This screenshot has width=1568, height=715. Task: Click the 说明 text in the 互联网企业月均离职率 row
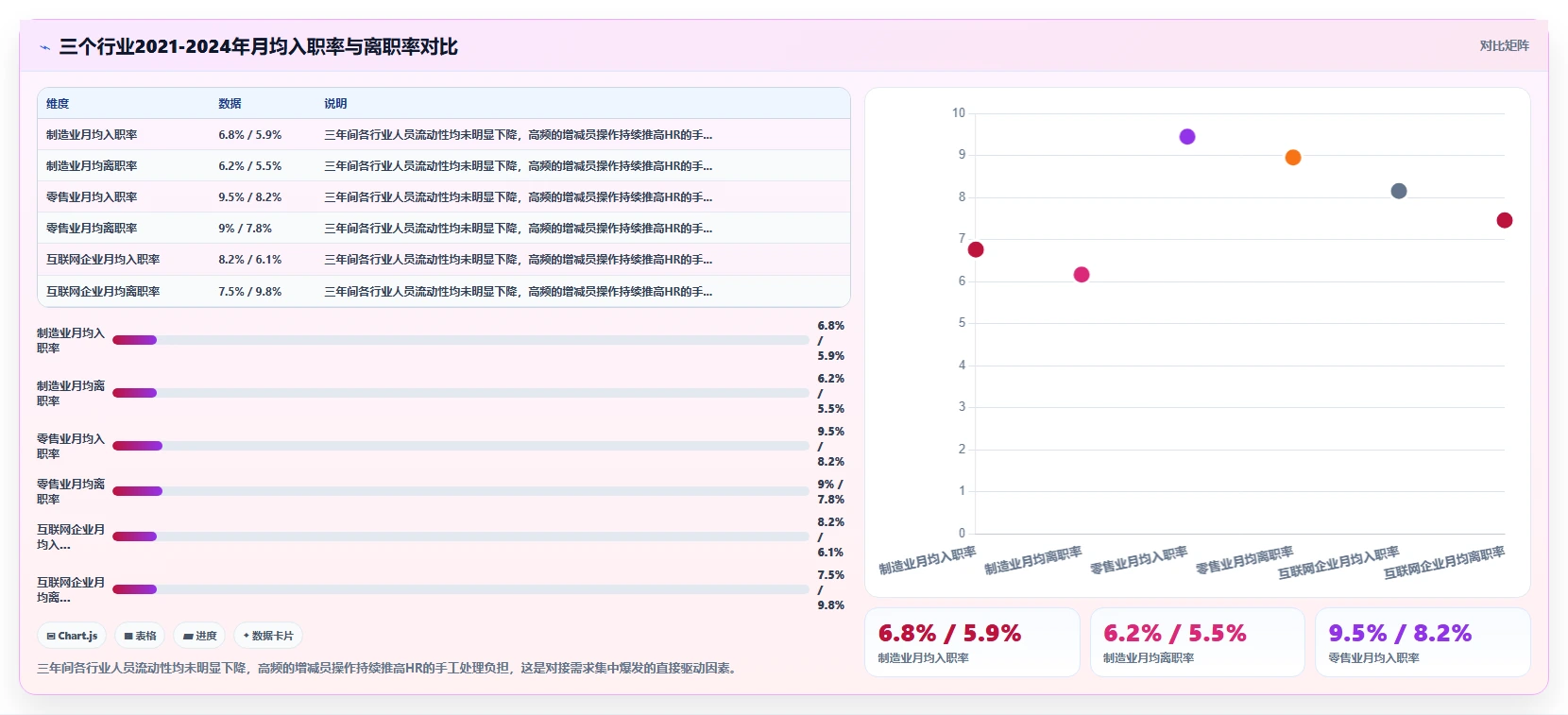pyautogui.click(x=518, y=291)
